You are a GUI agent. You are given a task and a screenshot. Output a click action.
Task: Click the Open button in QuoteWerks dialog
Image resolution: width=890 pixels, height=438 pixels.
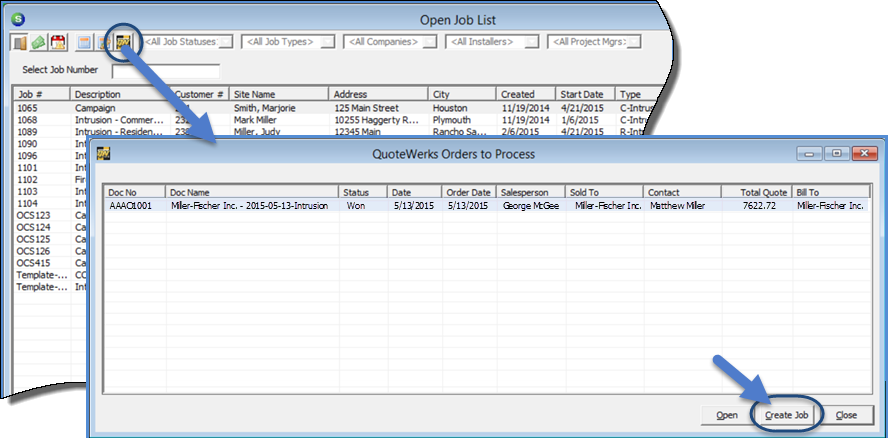point(727,415)
